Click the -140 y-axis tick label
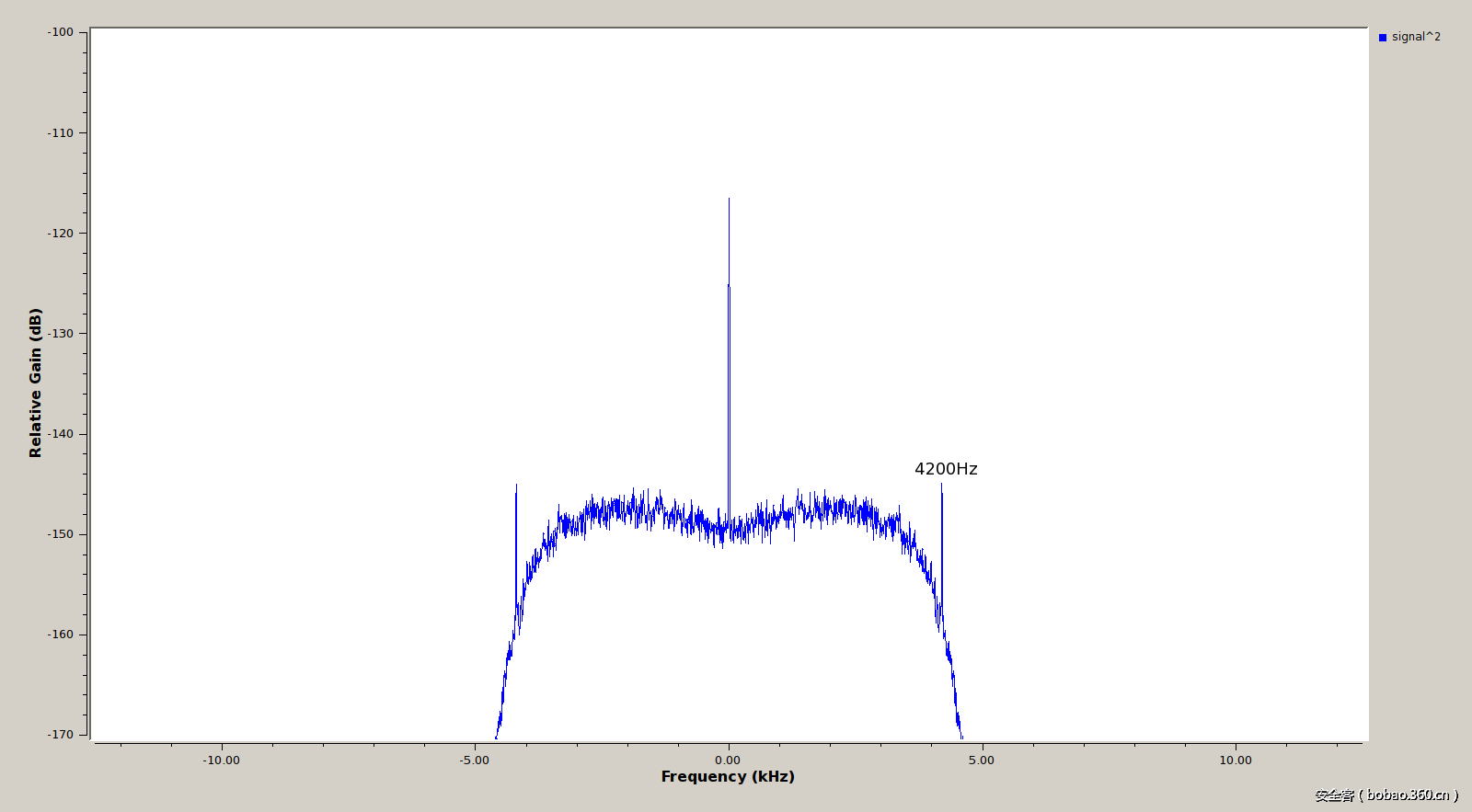 click(x=61, y=434)
